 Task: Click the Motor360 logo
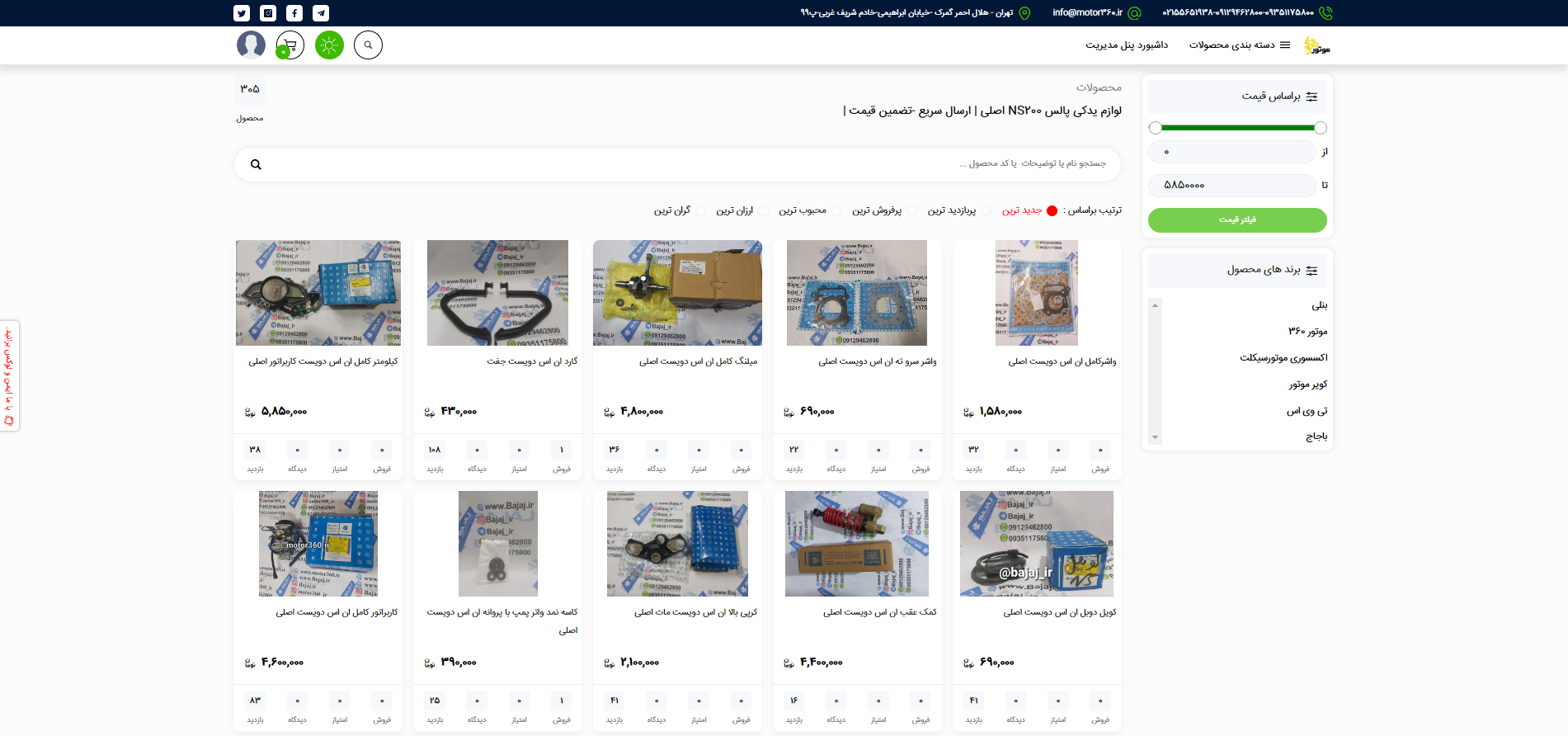click(x=1317, y=46)
